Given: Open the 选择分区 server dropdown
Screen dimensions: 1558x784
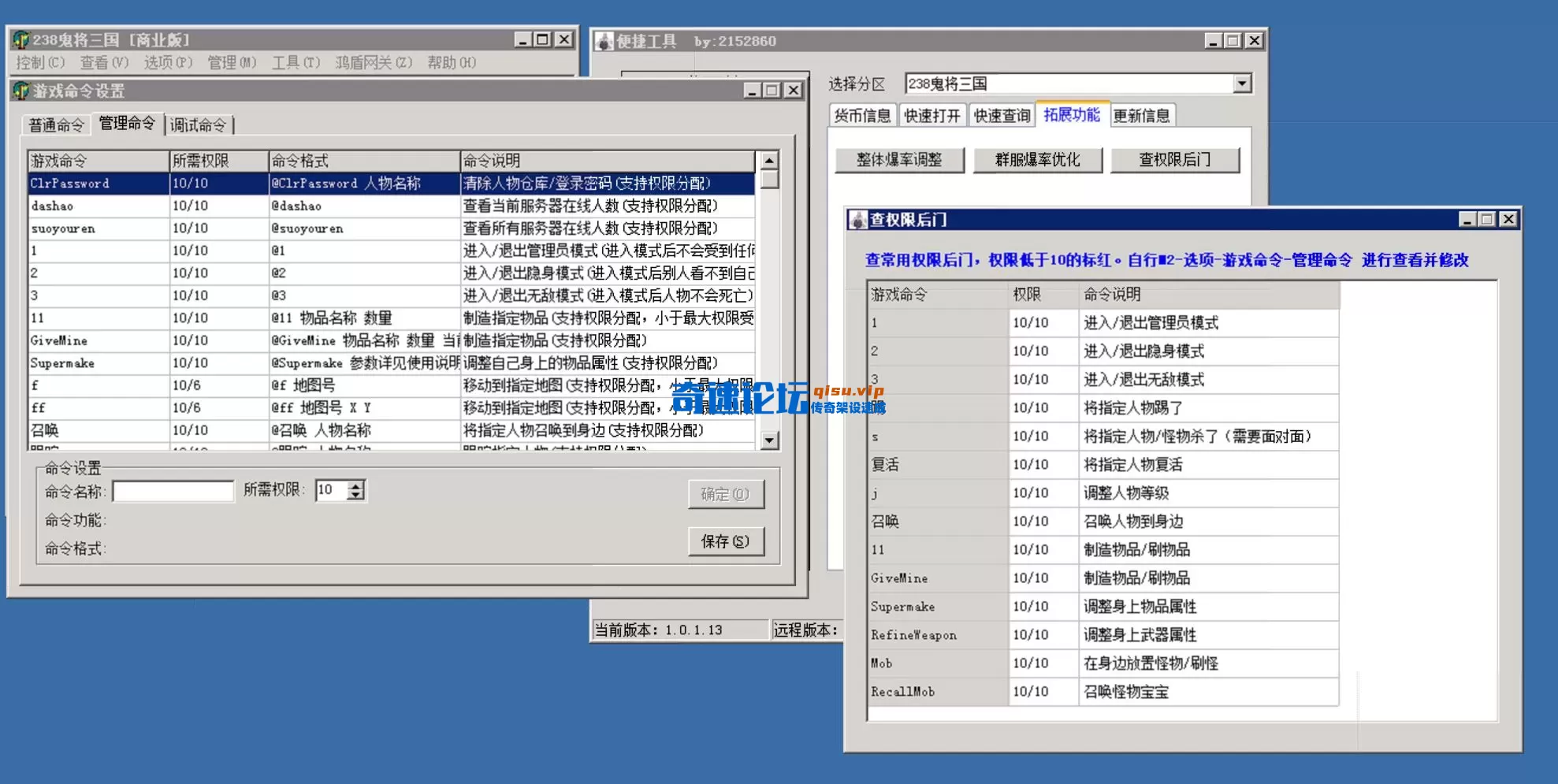Looking at the screenshot, I should (1241, 83).
